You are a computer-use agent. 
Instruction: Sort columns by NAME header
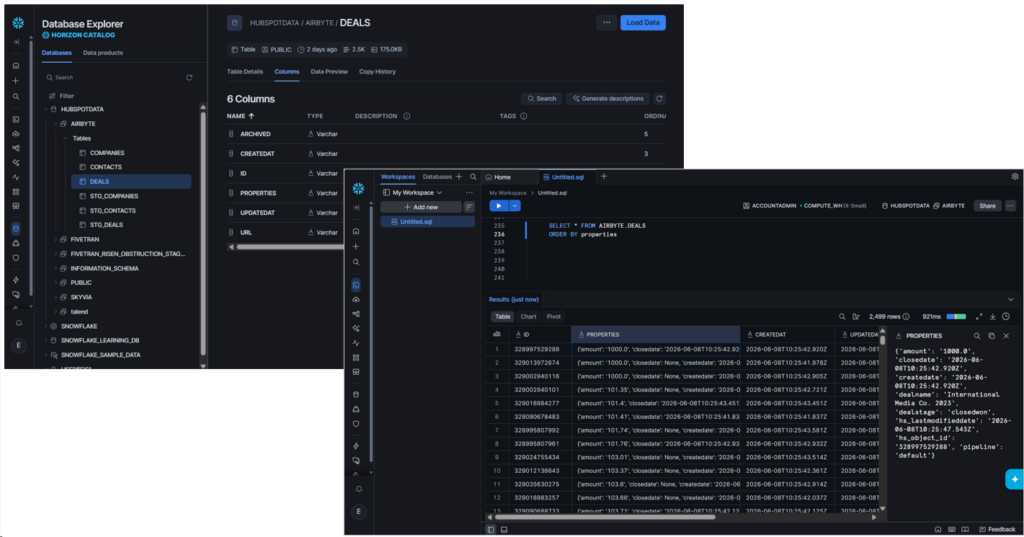(240, 116)
